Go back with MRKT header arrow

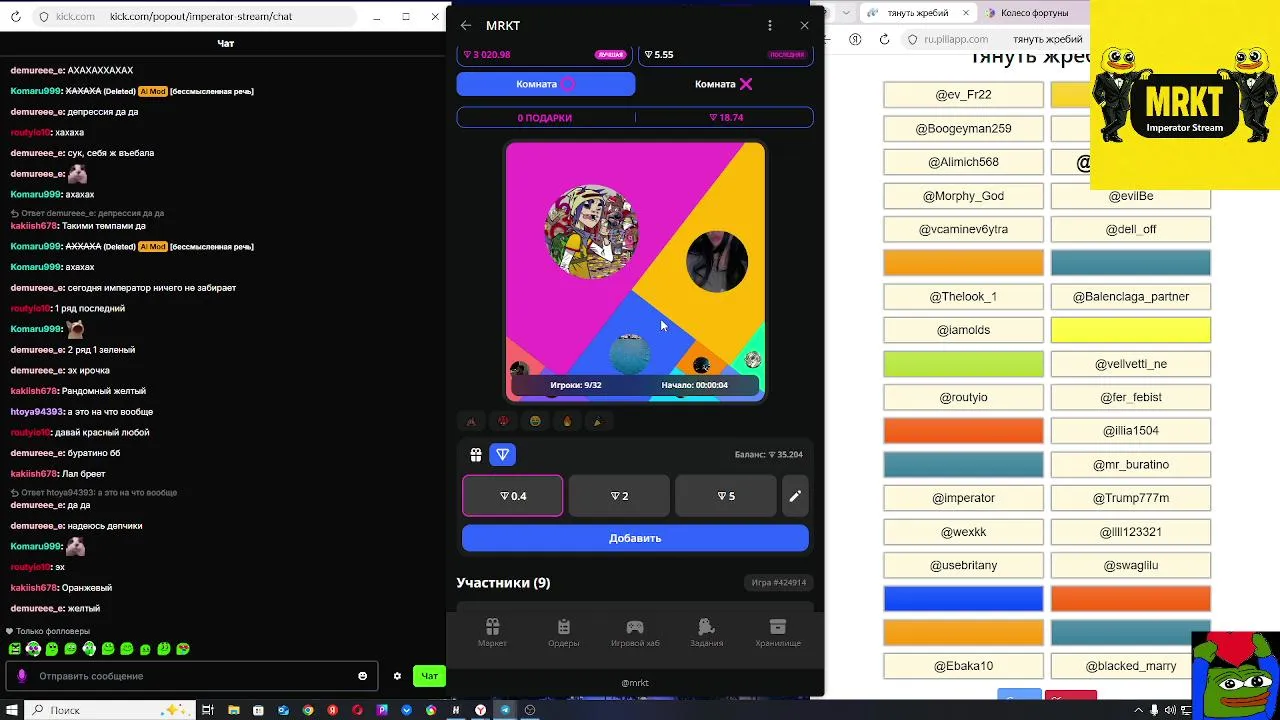pyautogui.click(x=466, y=25)
